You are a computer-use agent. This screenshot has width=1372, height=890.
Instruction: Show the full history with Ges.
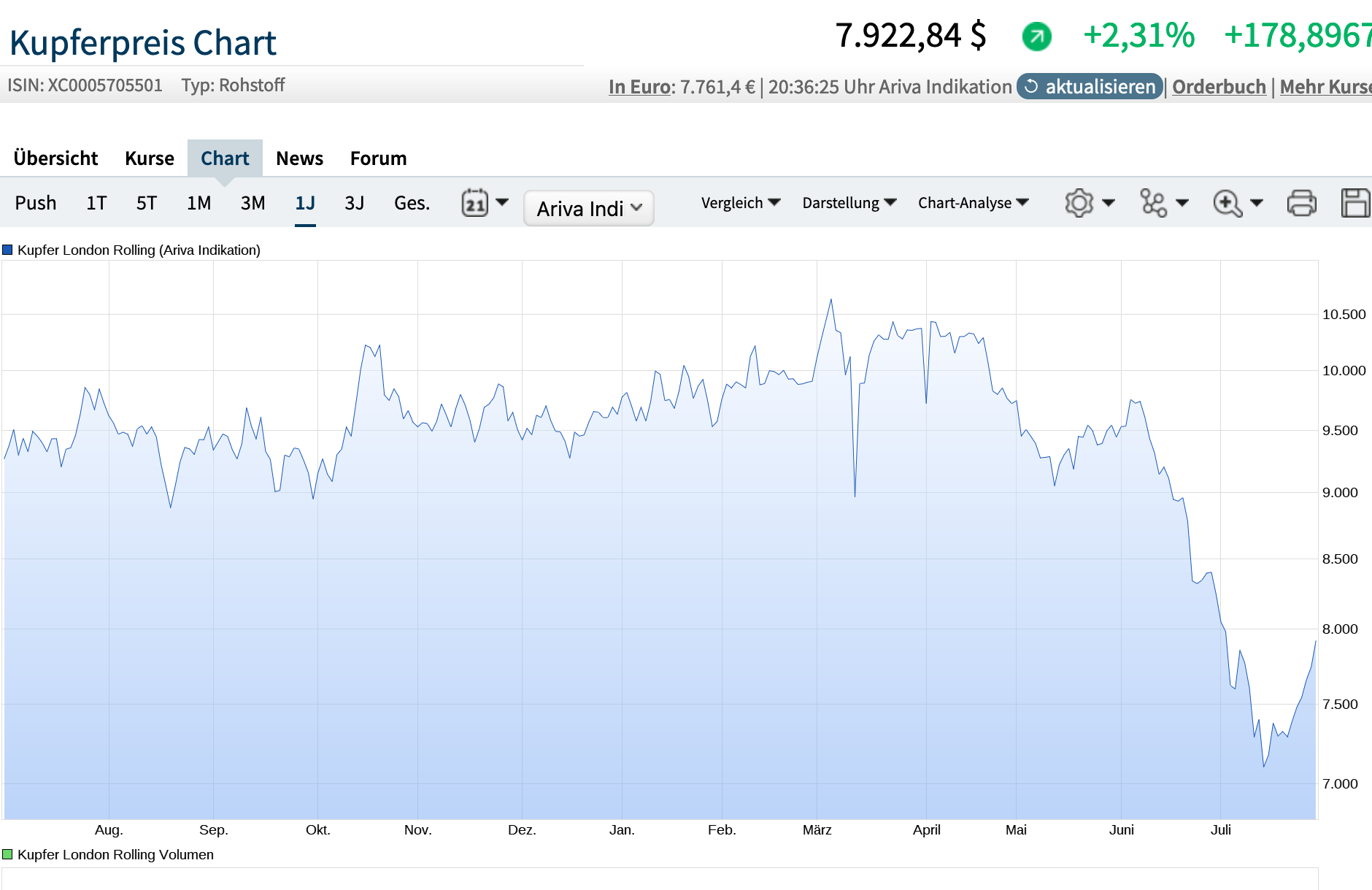point(412,203)
